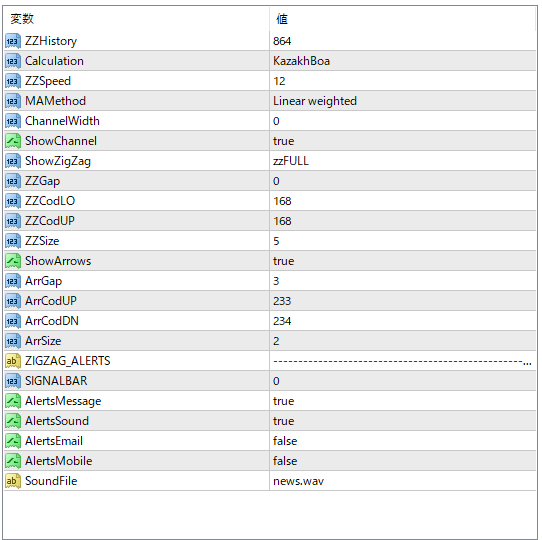The width and height of the screenshot is (542, 540).
Task: Edit the ZZCodLO value 168
Action: point(403,201)
